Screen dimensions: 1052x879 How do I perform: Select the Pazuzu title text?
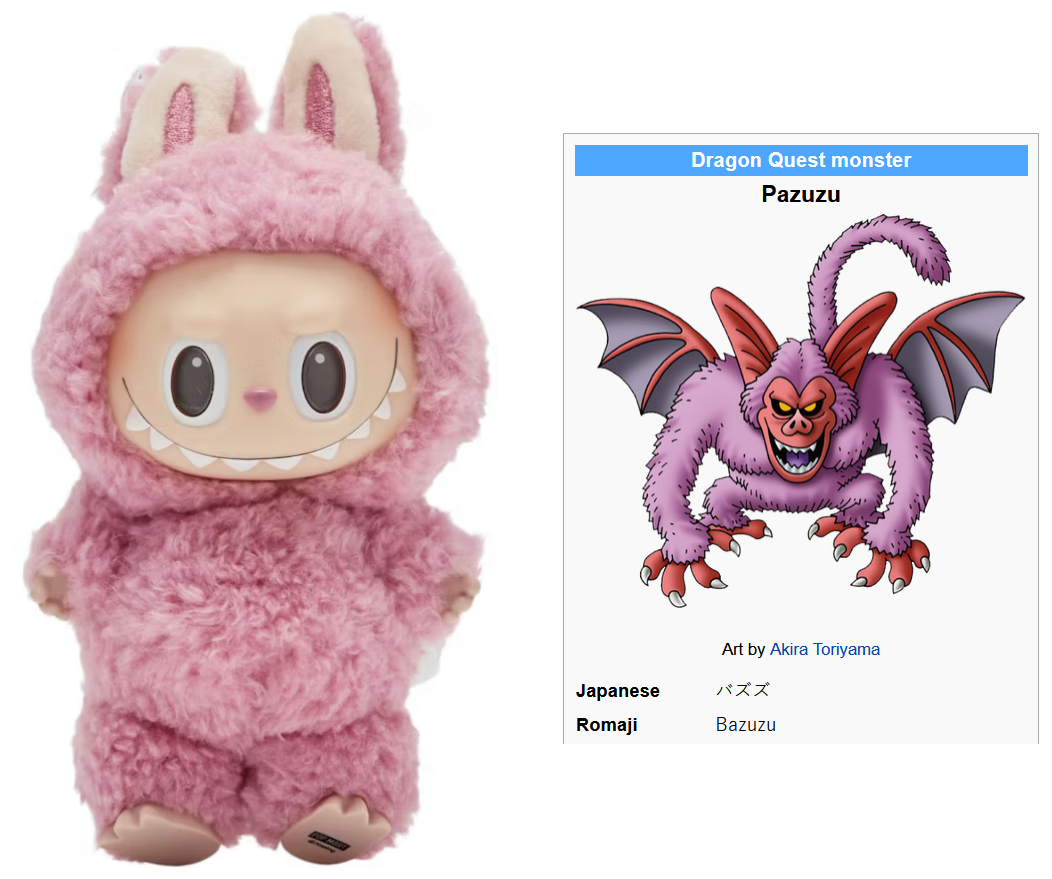pyautogui.click(x=800, y=194)
